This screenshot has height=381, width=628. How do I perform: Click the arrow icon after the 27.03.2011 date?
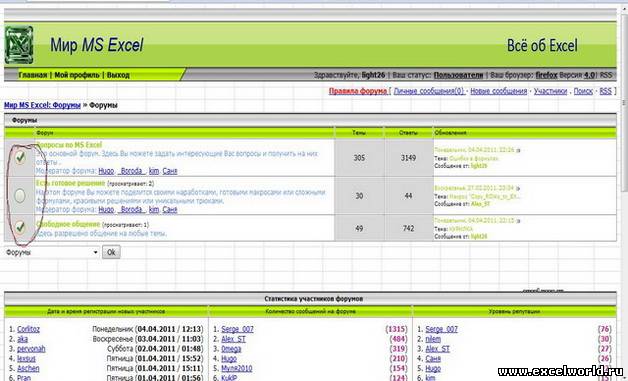pyautogui.click(x=518, y=188)
